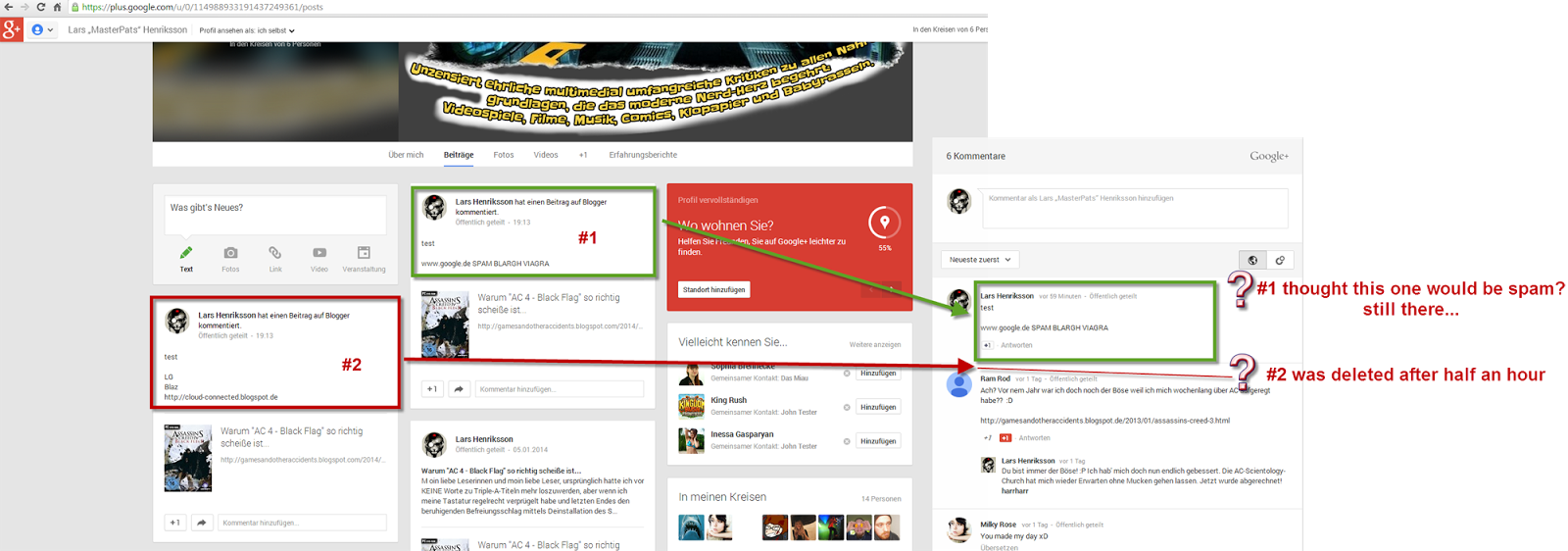Expand "Profil ansehen als: ich selbst" dropdown
Screen dimensions: 1568x551
click(247, 30)
